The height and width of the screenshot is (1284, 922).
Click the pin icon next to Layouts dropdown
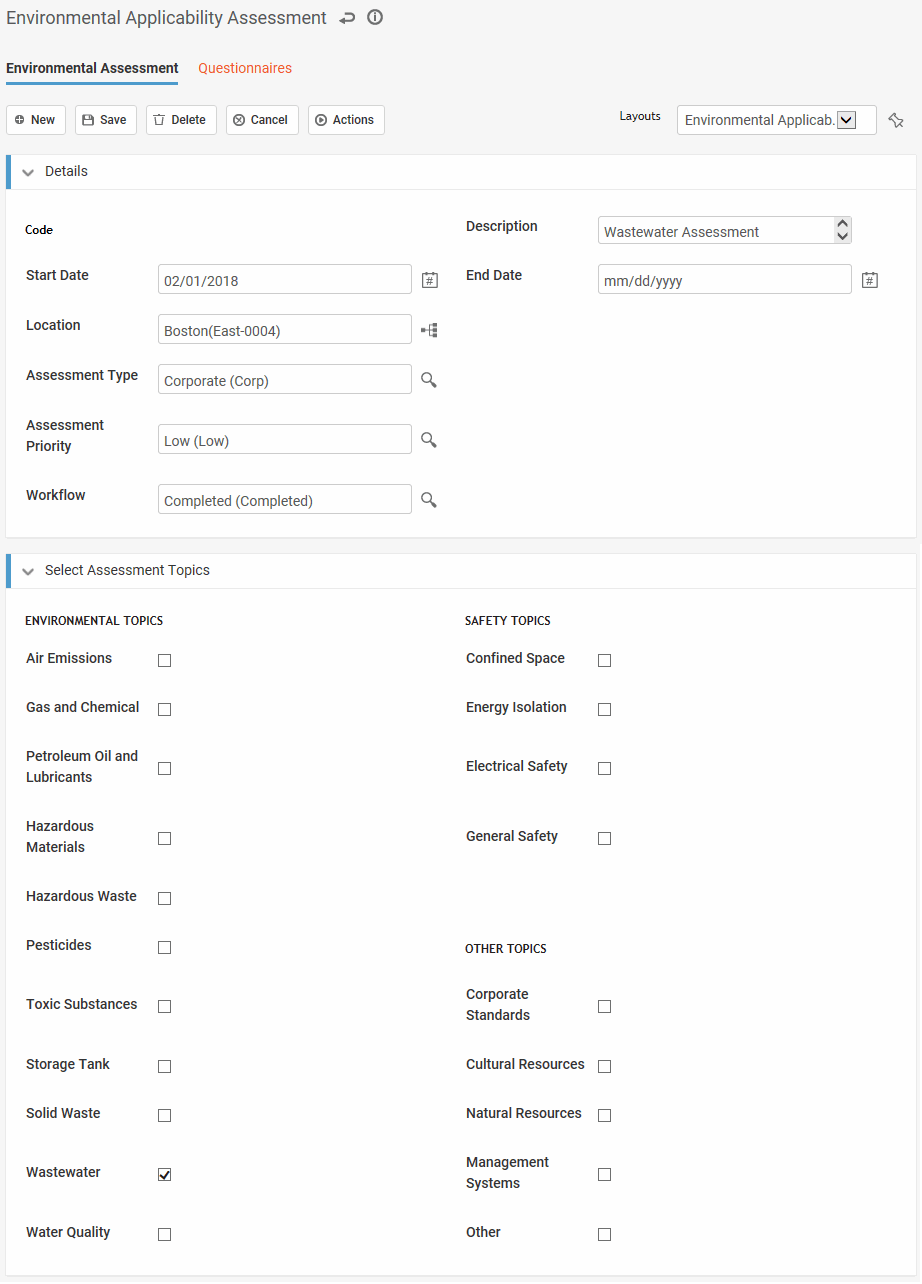(x=896, y=120)
